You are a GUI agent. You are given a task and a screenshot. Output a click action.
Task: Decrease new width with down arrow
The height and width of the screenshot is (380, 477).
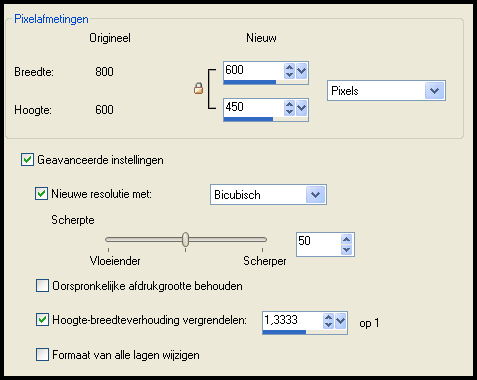tap(289, 75)
